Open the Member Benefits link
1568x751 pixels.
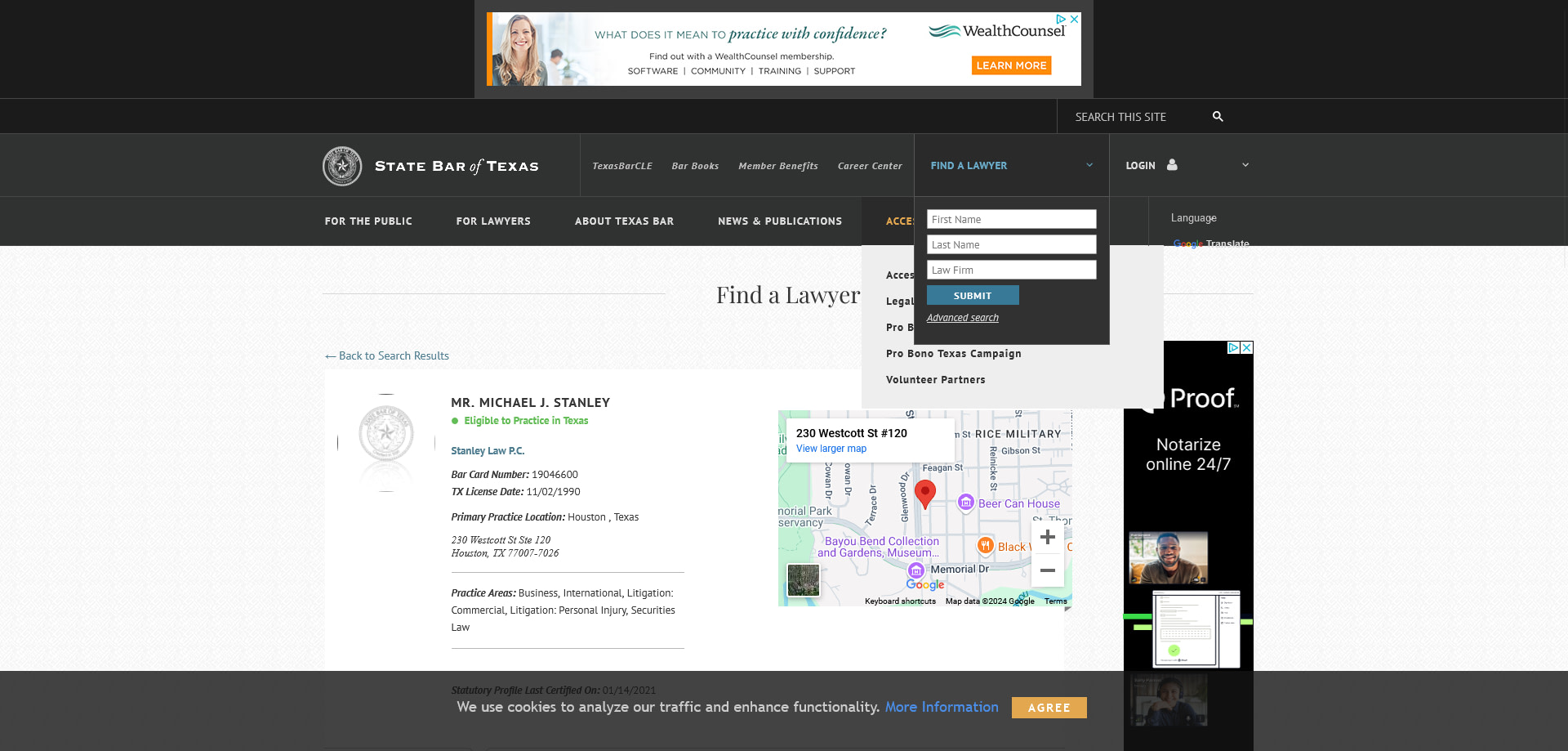(x=778, y=166)
